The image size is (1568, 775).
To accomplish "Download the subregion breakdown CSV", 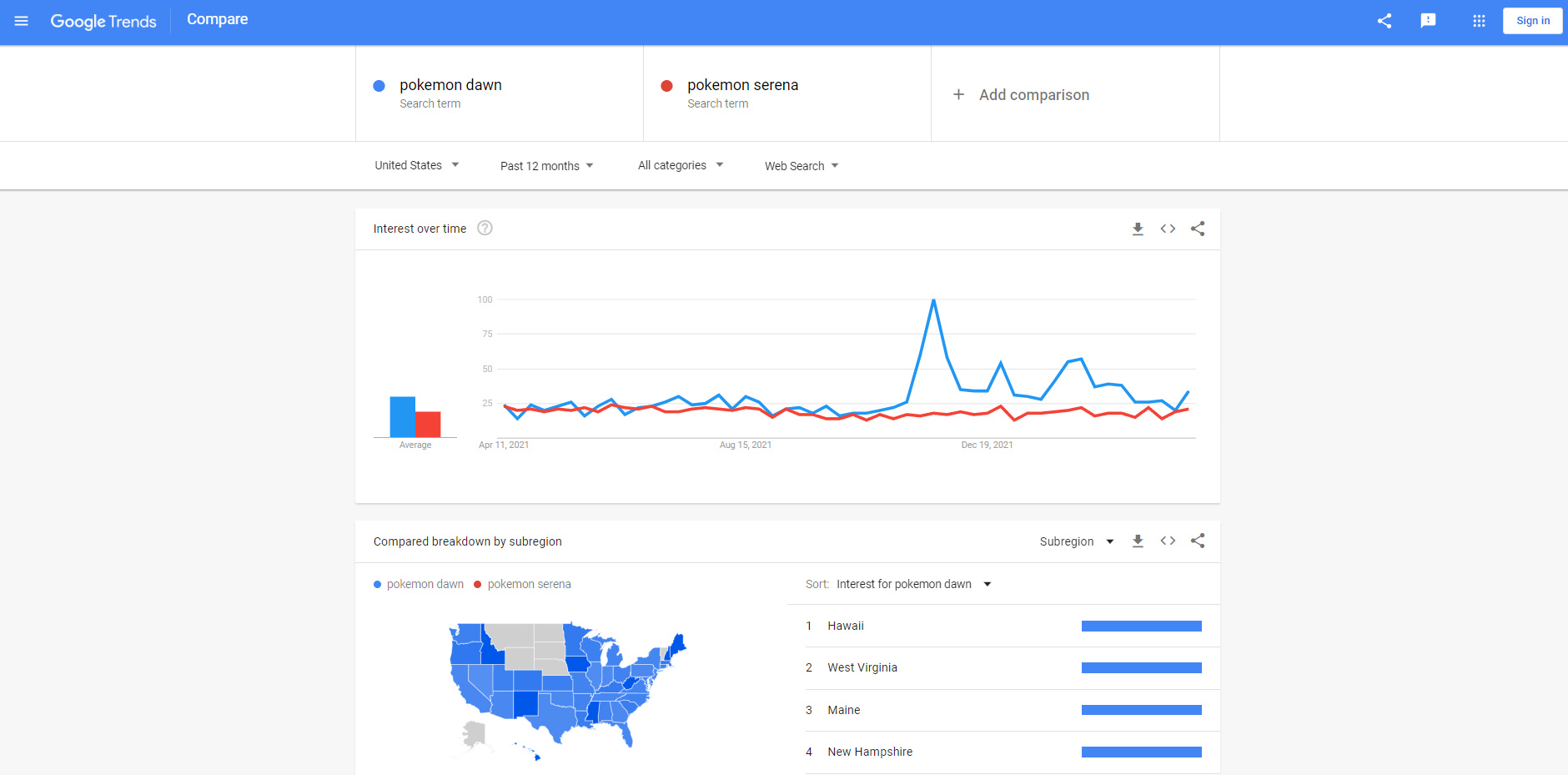I will click(x=1138, y=541).
